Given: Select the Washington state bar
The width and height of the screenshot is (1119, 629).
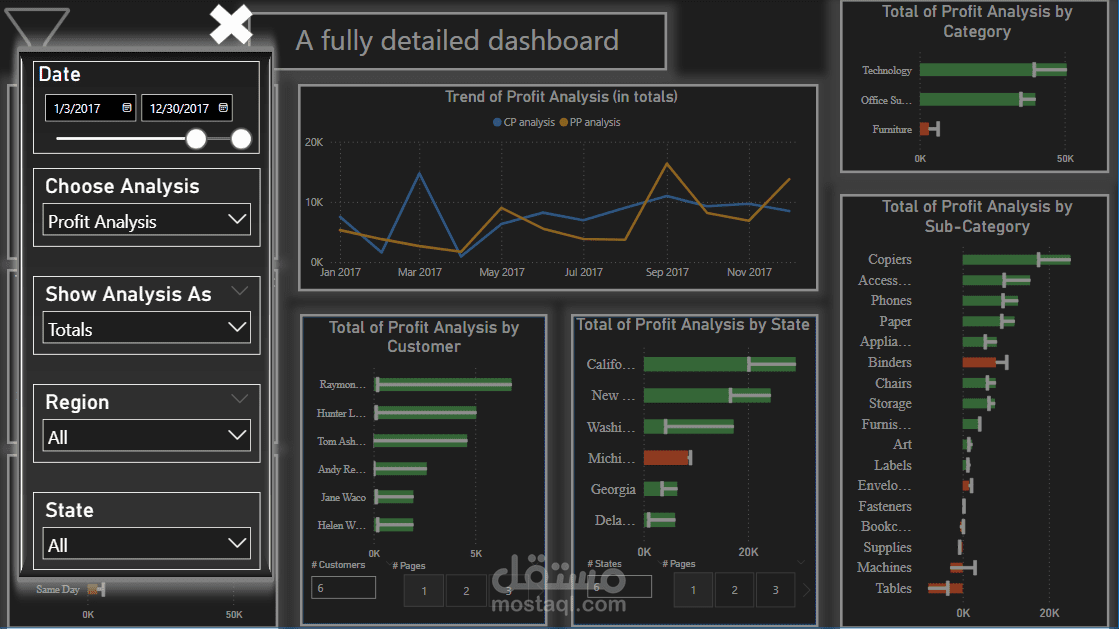Looking at the screenshot, I should 689,427.
